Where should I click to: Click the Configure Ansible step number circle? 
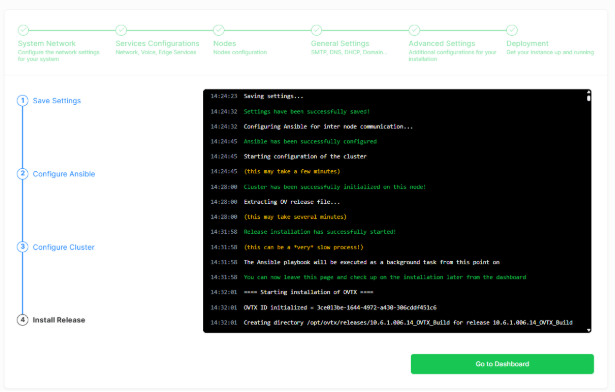tap(22, 173)
